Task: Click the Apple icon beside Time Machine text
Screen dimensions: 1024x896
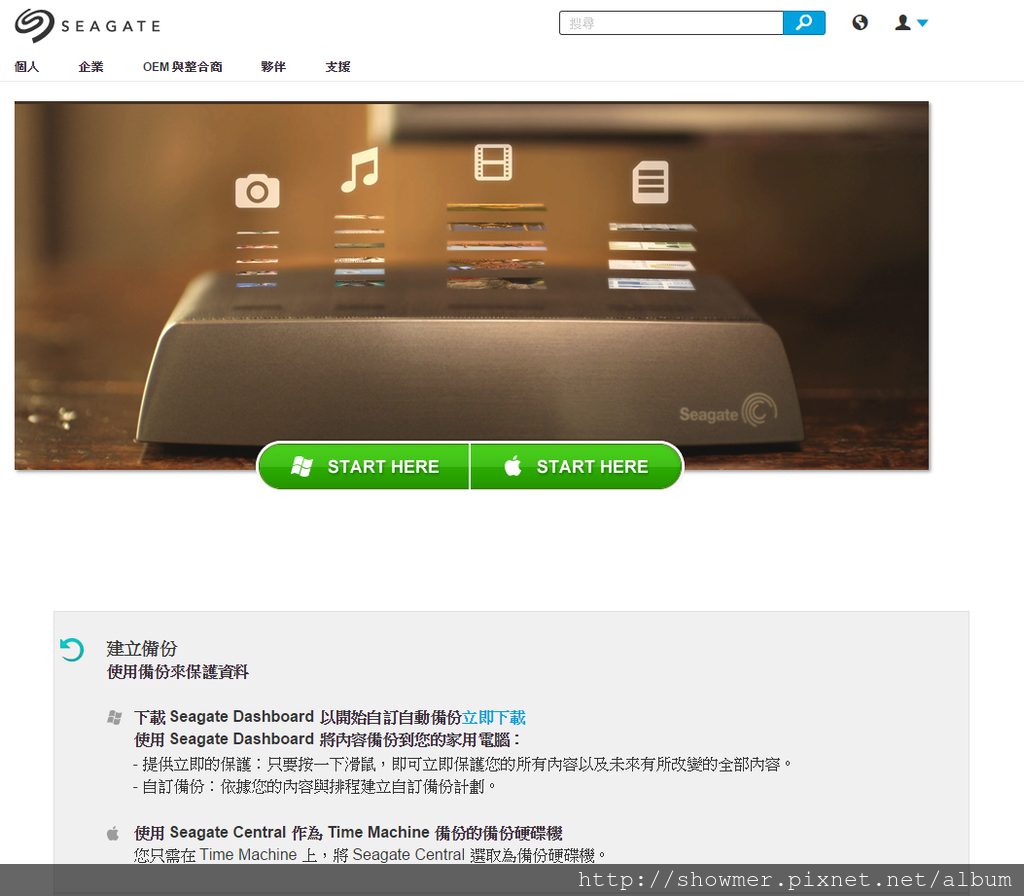Action: (113, 833)
